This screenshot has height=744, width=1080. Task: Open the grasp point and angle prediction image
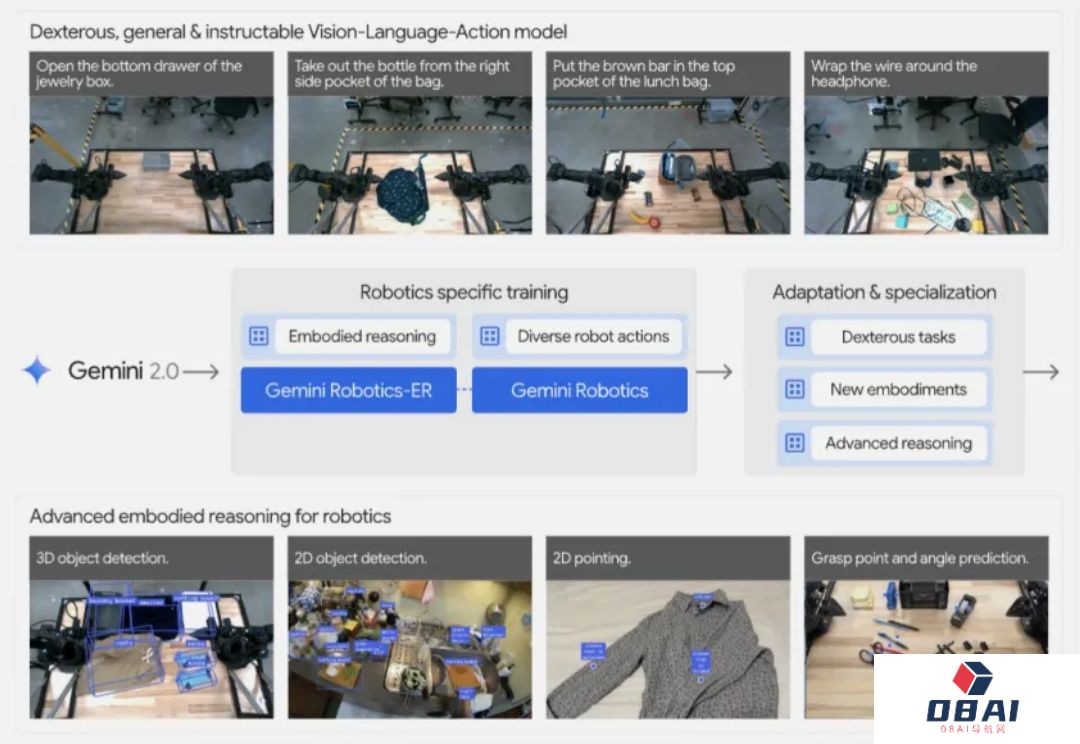coord(926,618)
